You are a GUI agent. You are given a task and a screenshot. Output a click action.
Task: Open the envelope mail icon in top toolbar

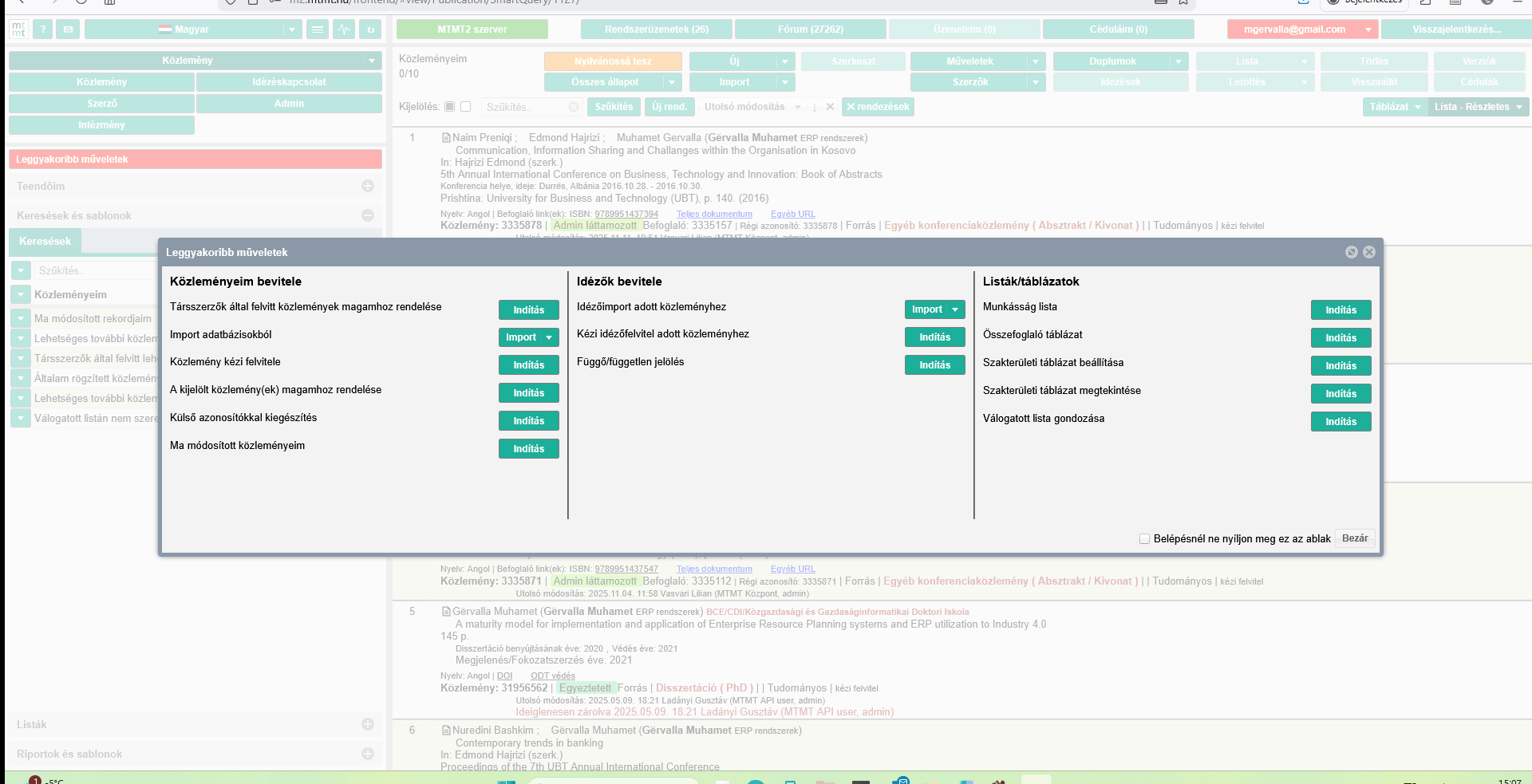click(68, 30)
